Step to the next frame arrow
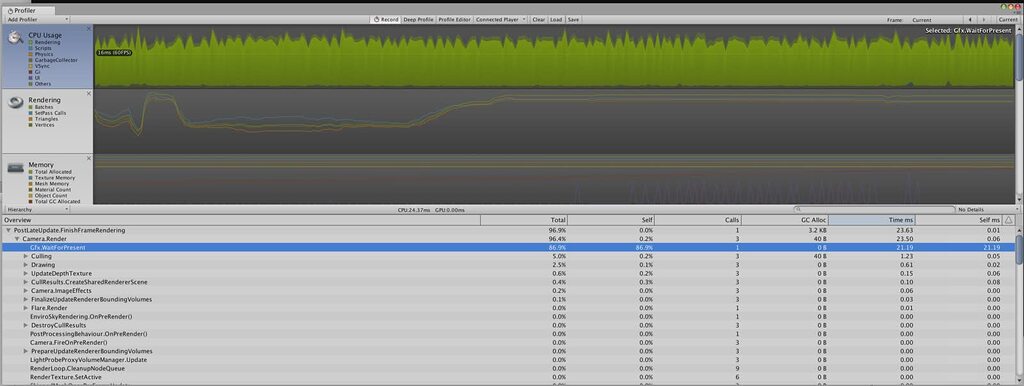 point(983,20)
